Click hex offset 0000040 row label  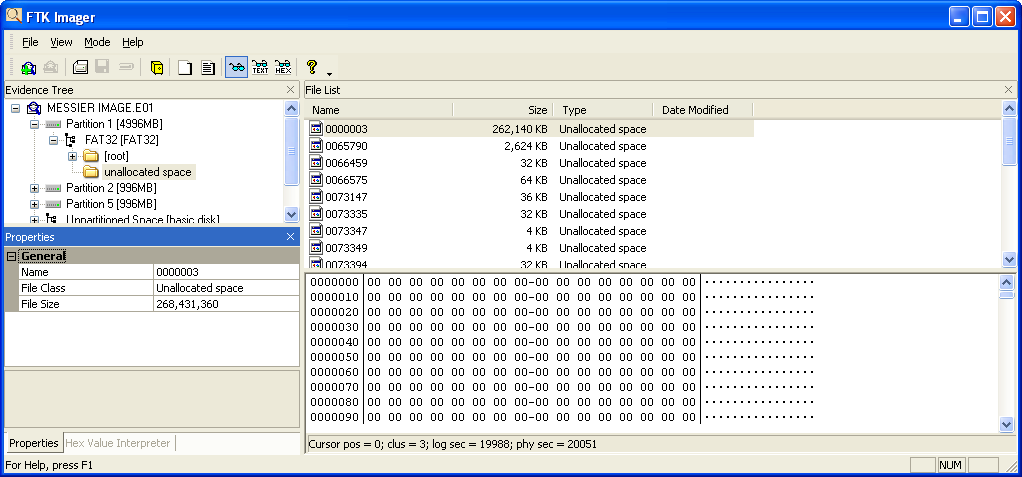coord(334,342)
